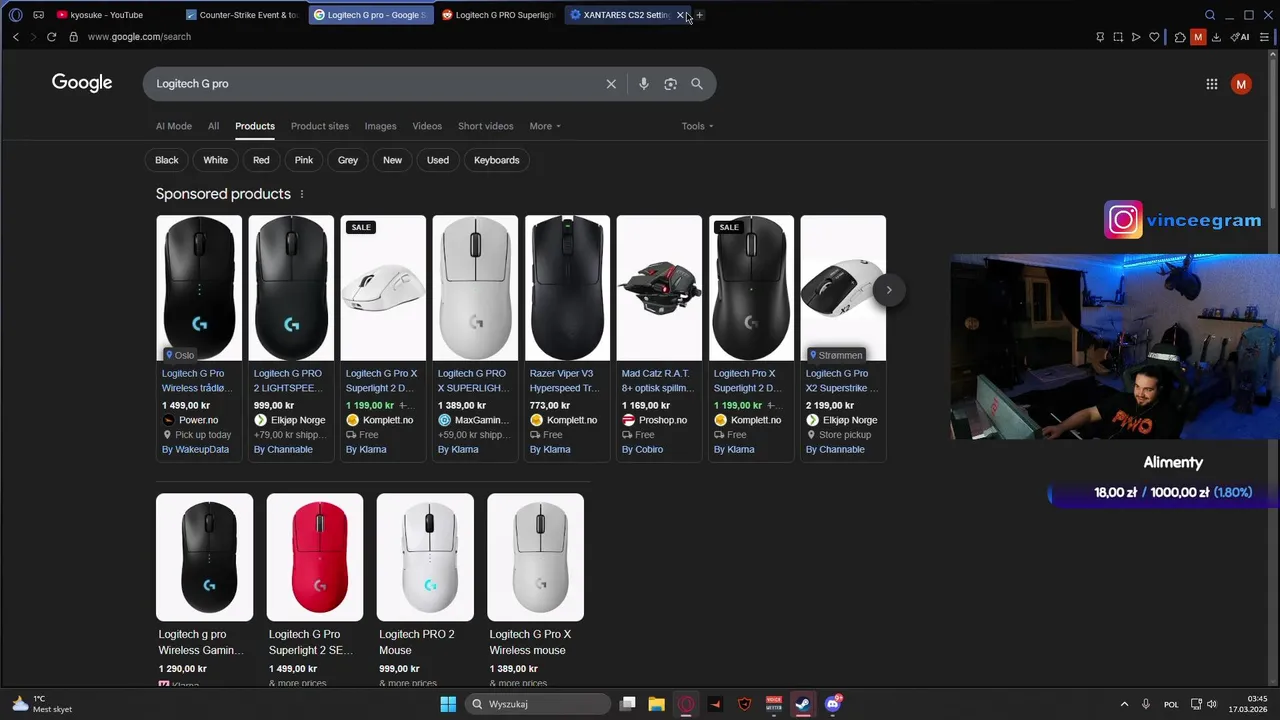
Task: Reload the current page
Action: [51, 37]
